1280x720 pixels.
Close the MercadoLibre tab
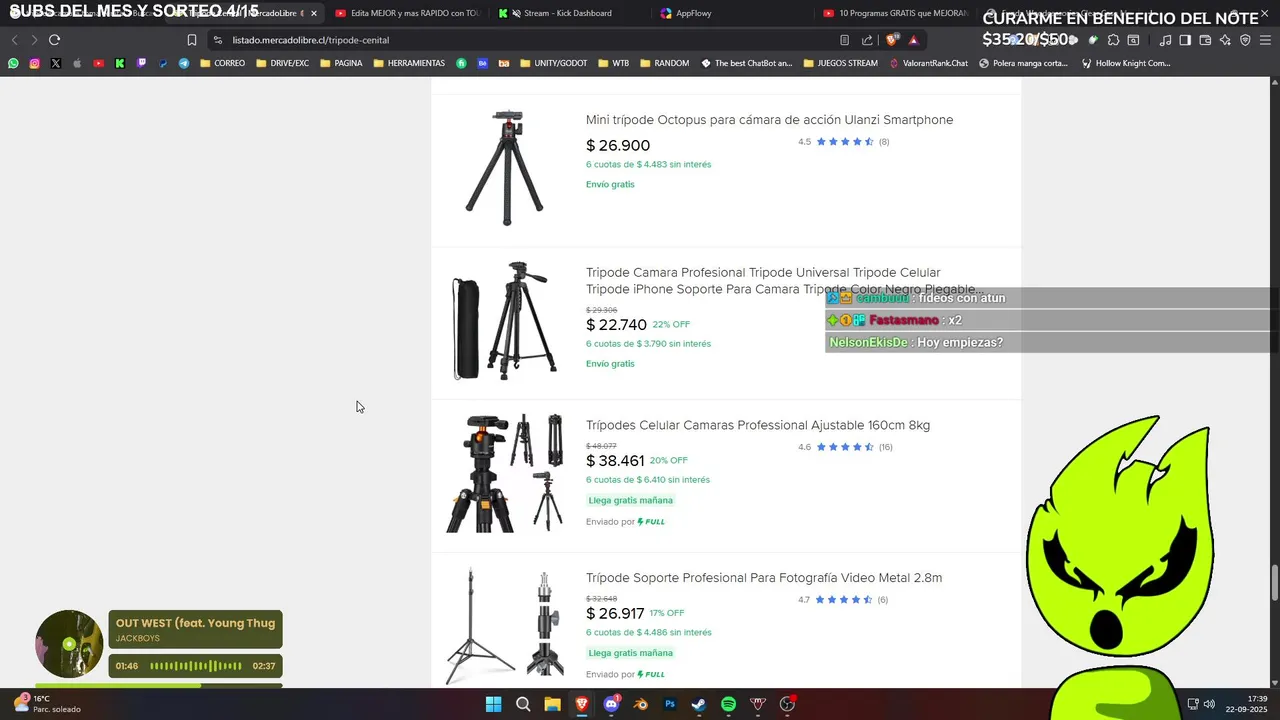tap(314, 13)
